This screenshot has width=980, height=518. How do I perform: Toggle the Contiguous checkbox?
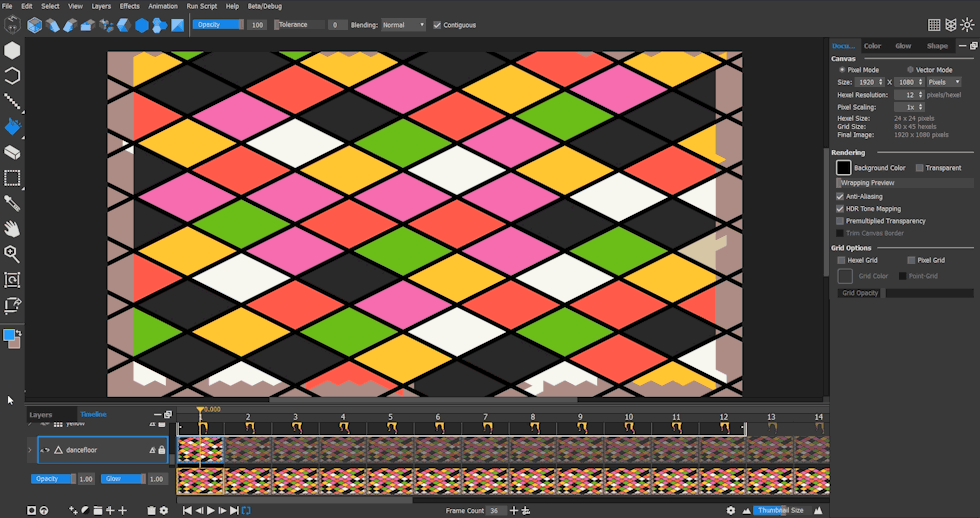pos(437,25)
